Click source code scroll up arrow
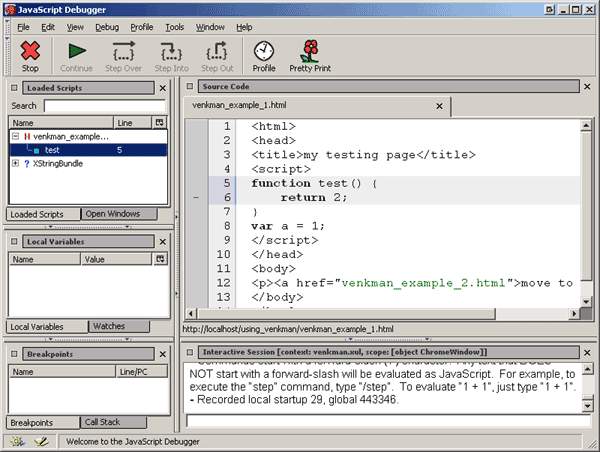This screenshot has height=452, width=600. [586, 125]
